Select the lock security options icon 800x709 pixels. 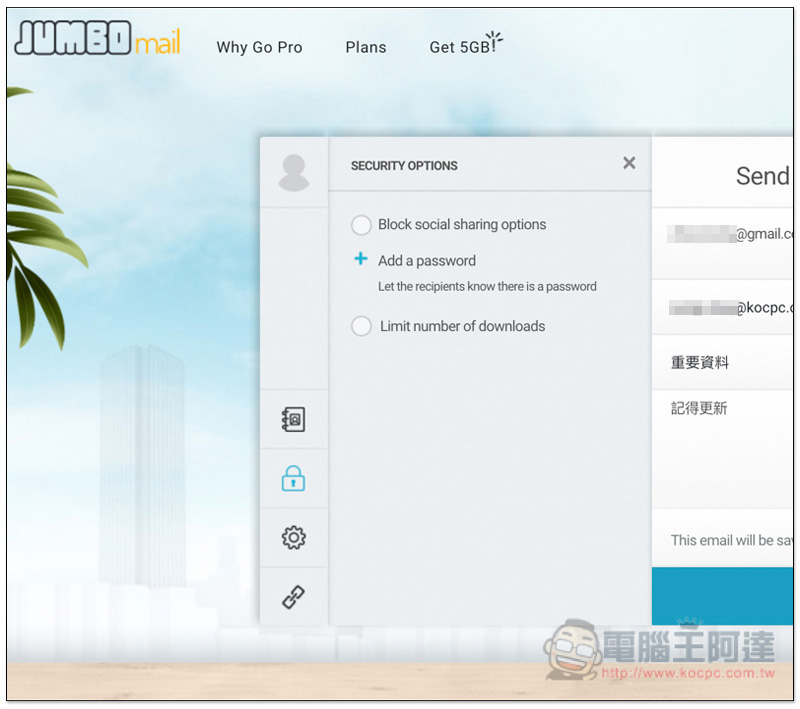(x=293, y=479)
